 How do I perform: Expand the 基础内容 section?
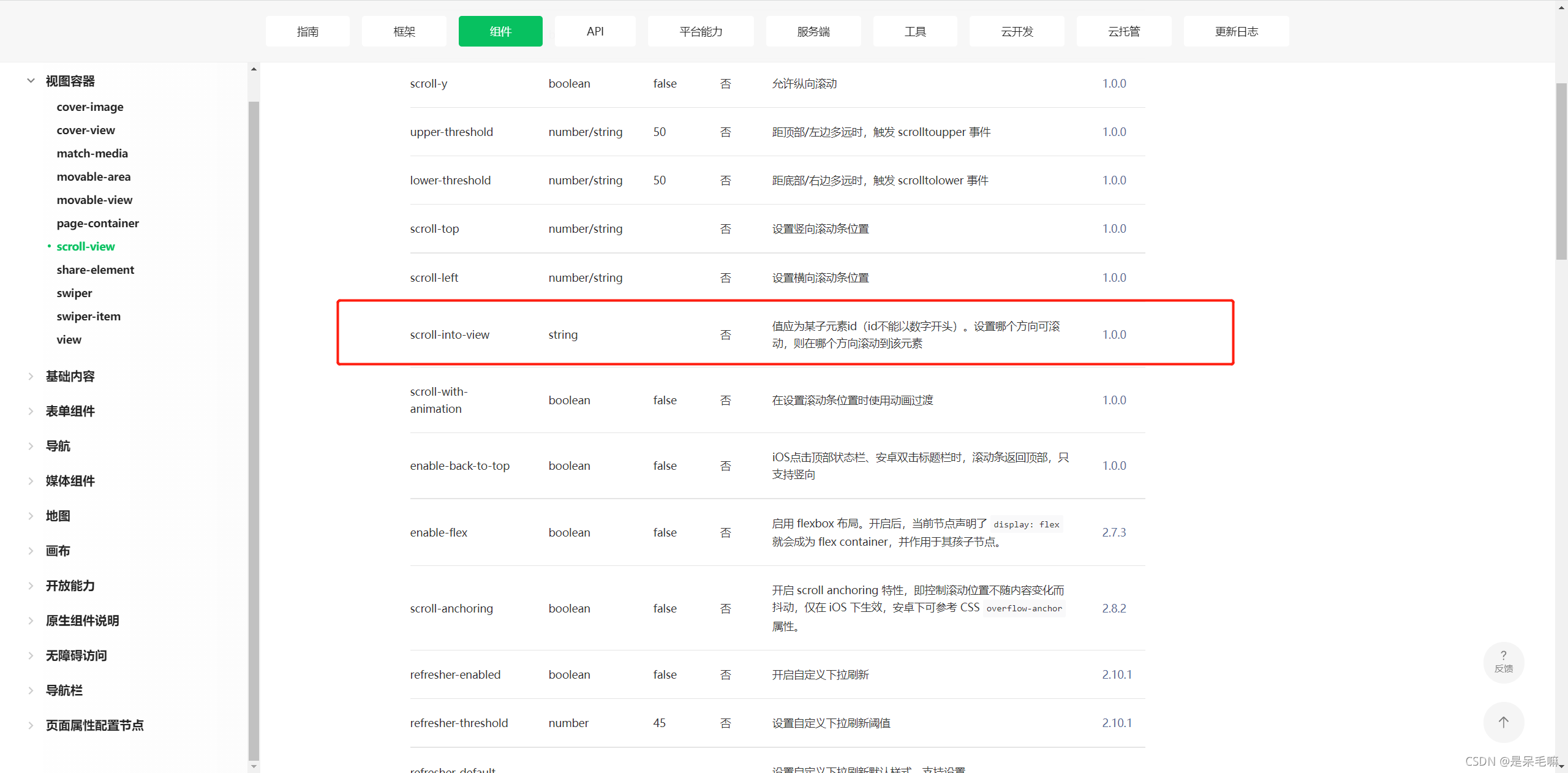[70, 376]
